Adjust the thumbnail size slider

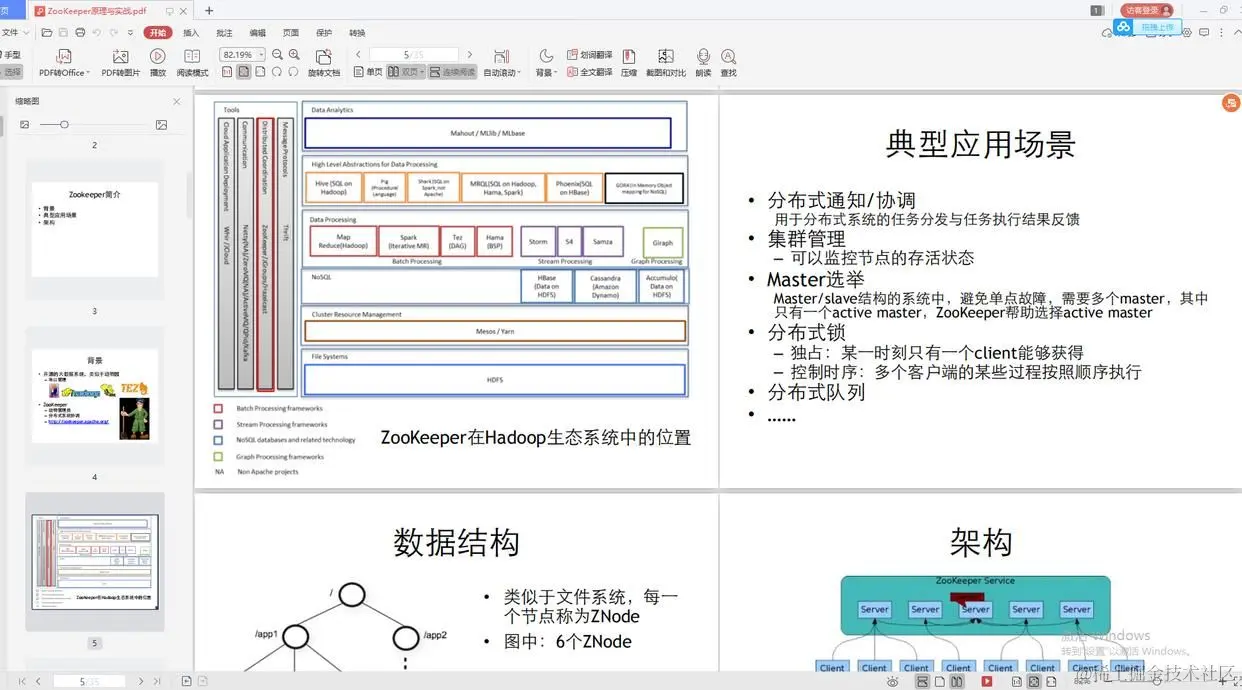(64, 125)
